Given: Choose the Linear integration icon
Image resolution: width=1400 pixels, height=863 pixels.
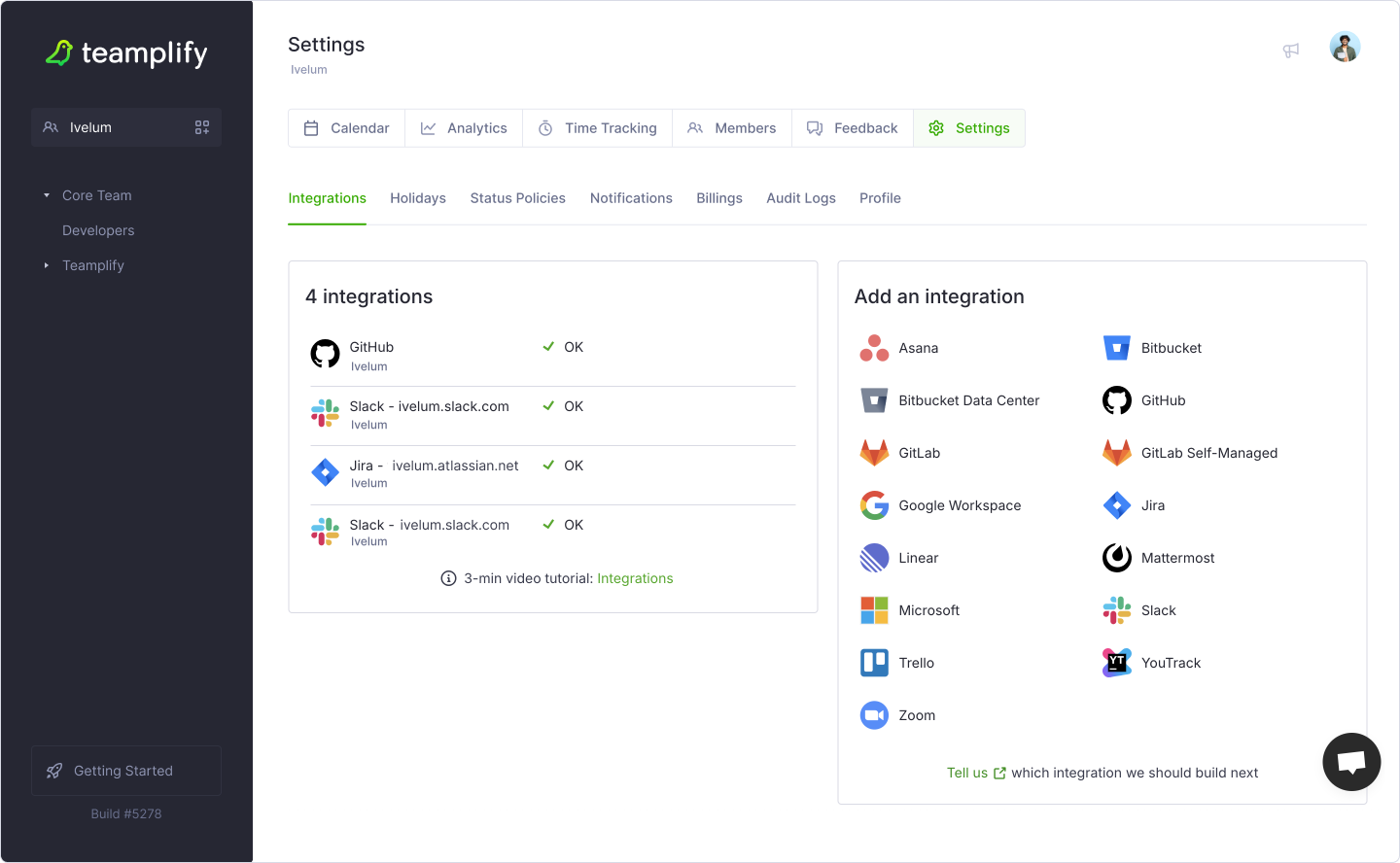Looking at the screenshot, I should [x=874, y=558].
